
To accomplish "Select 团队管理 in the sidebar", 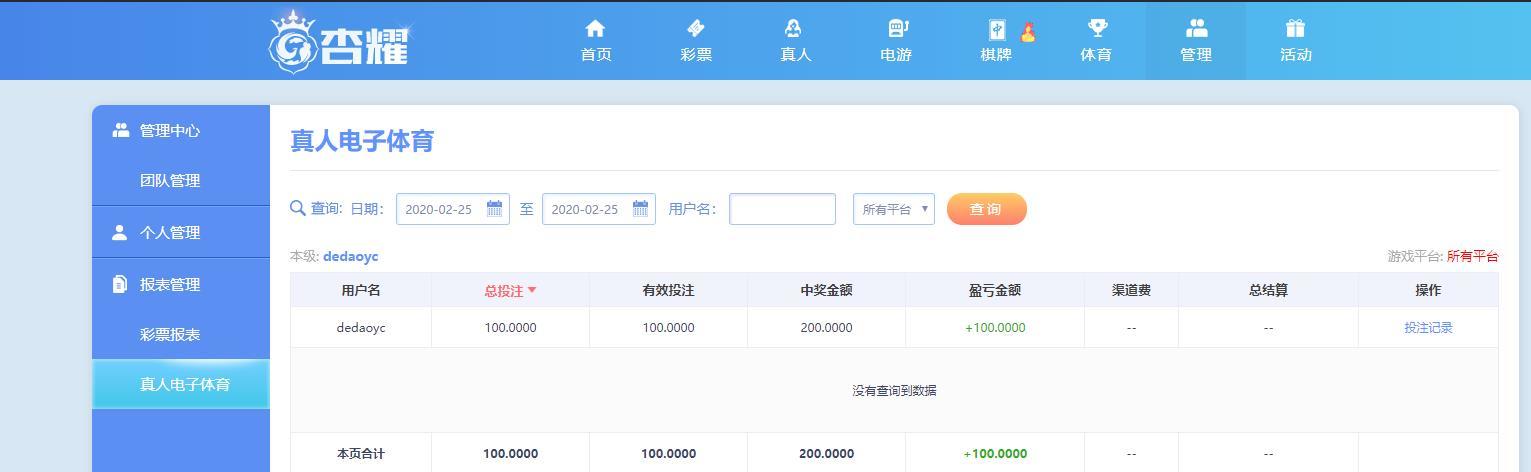I will (170, 180).
